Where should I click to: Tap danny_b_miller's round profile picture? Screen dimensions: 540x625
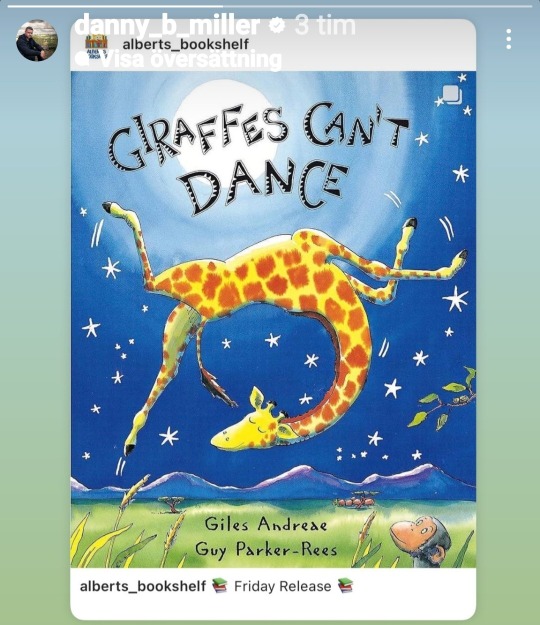37,40
